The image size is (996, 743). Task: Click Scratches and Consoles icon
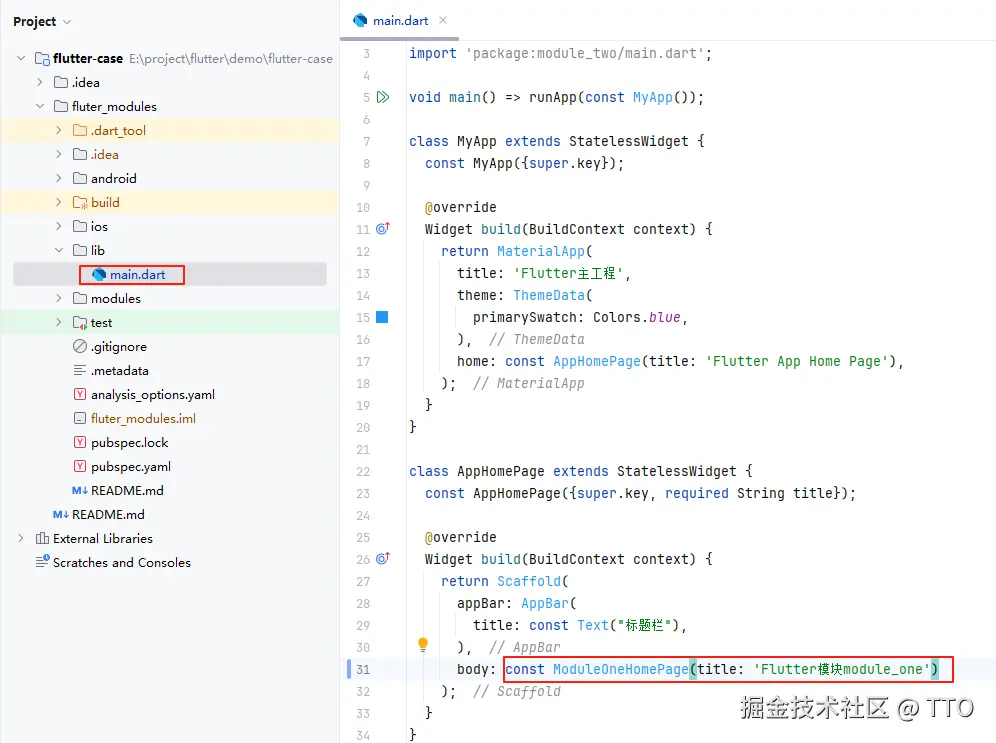tap(42, 562)
